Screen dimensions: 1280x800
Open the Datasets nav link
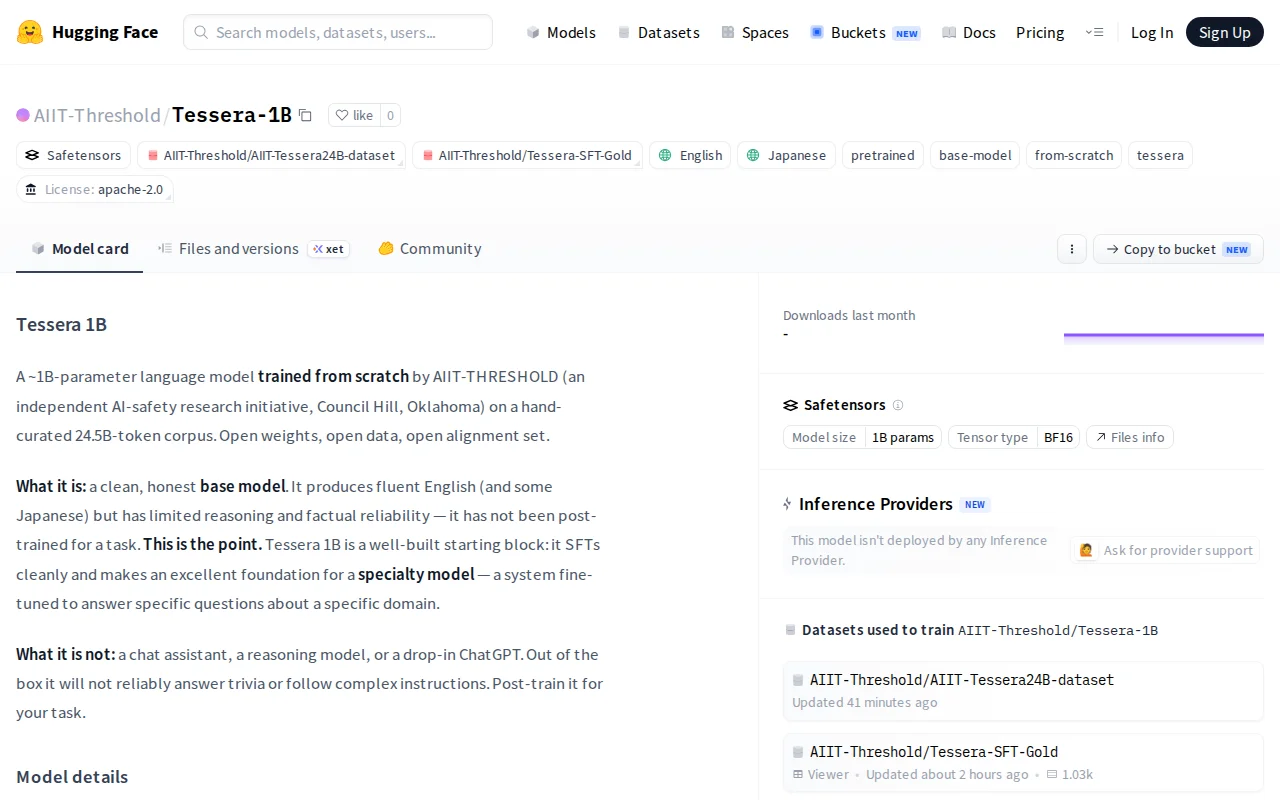click(x=658, y=32)
